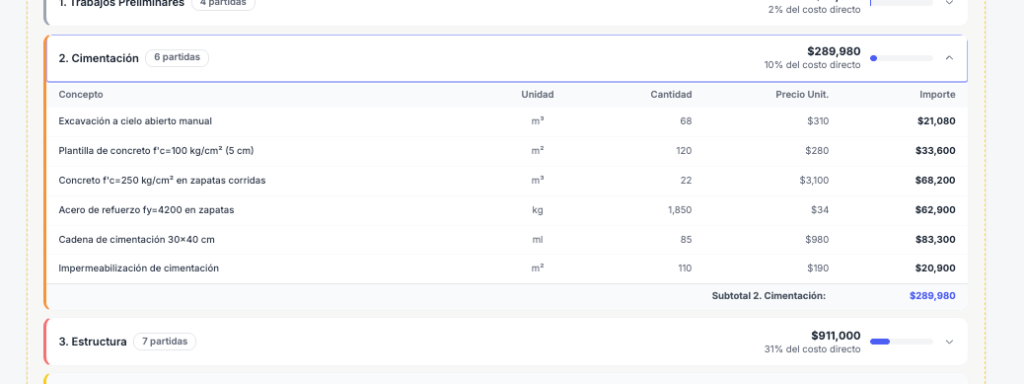Click the Cantidad column header
This screenshot has width=1024, height=384.
click(x=671, y=95)
